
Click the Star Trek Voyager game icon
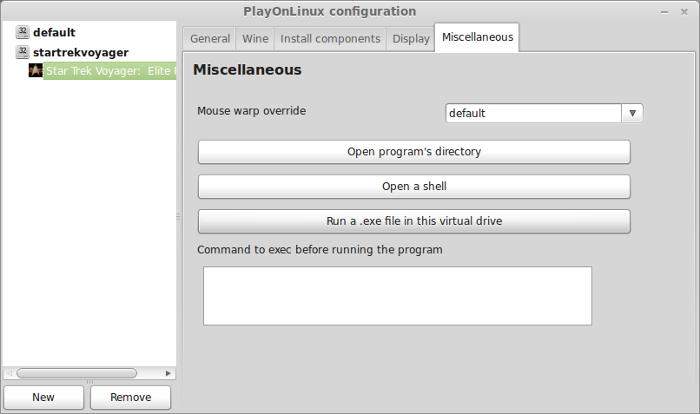pyautogui.click(x=35, y=70)
